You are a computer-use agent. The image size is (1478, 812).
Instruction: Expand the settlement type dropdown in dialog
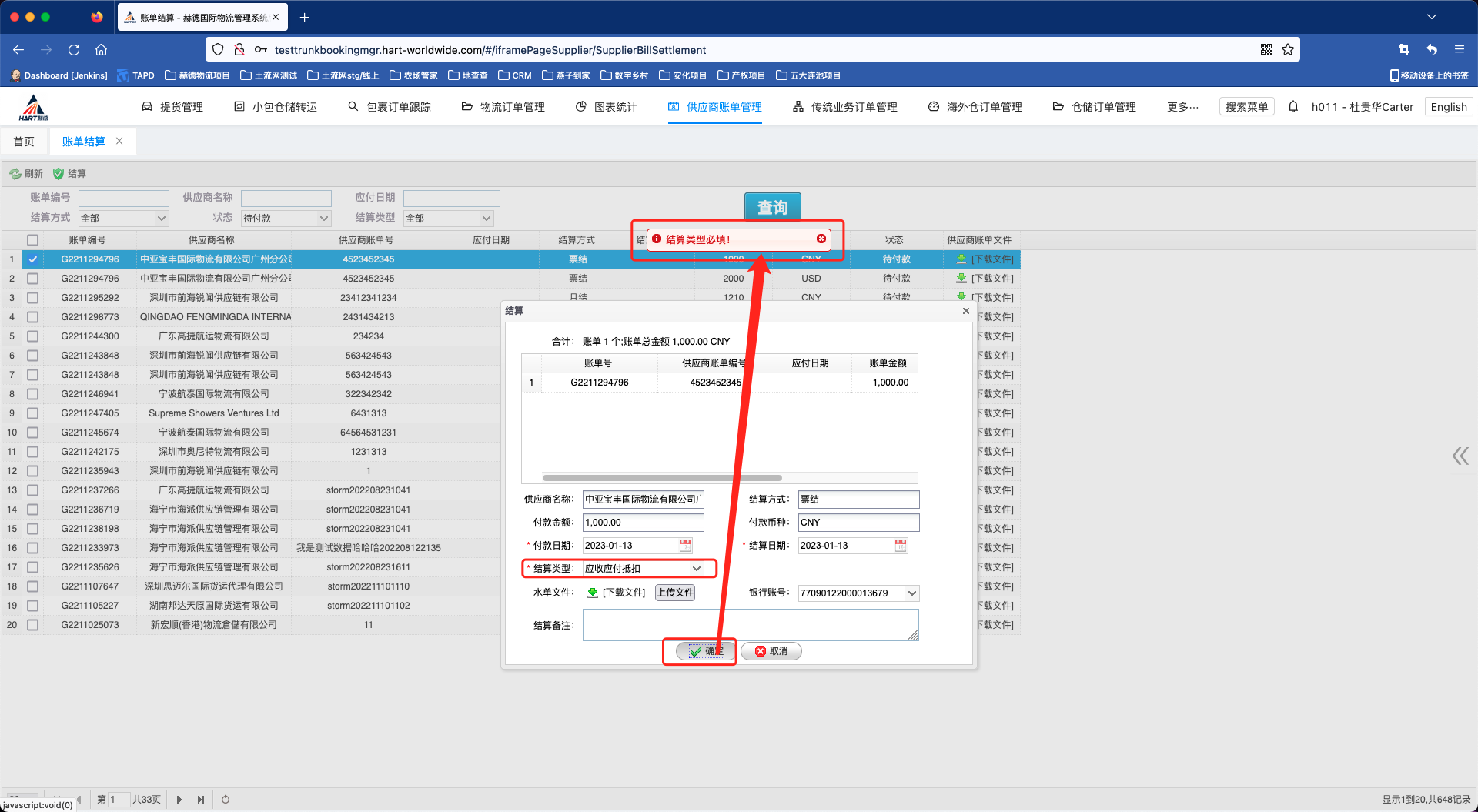(696, 569)
